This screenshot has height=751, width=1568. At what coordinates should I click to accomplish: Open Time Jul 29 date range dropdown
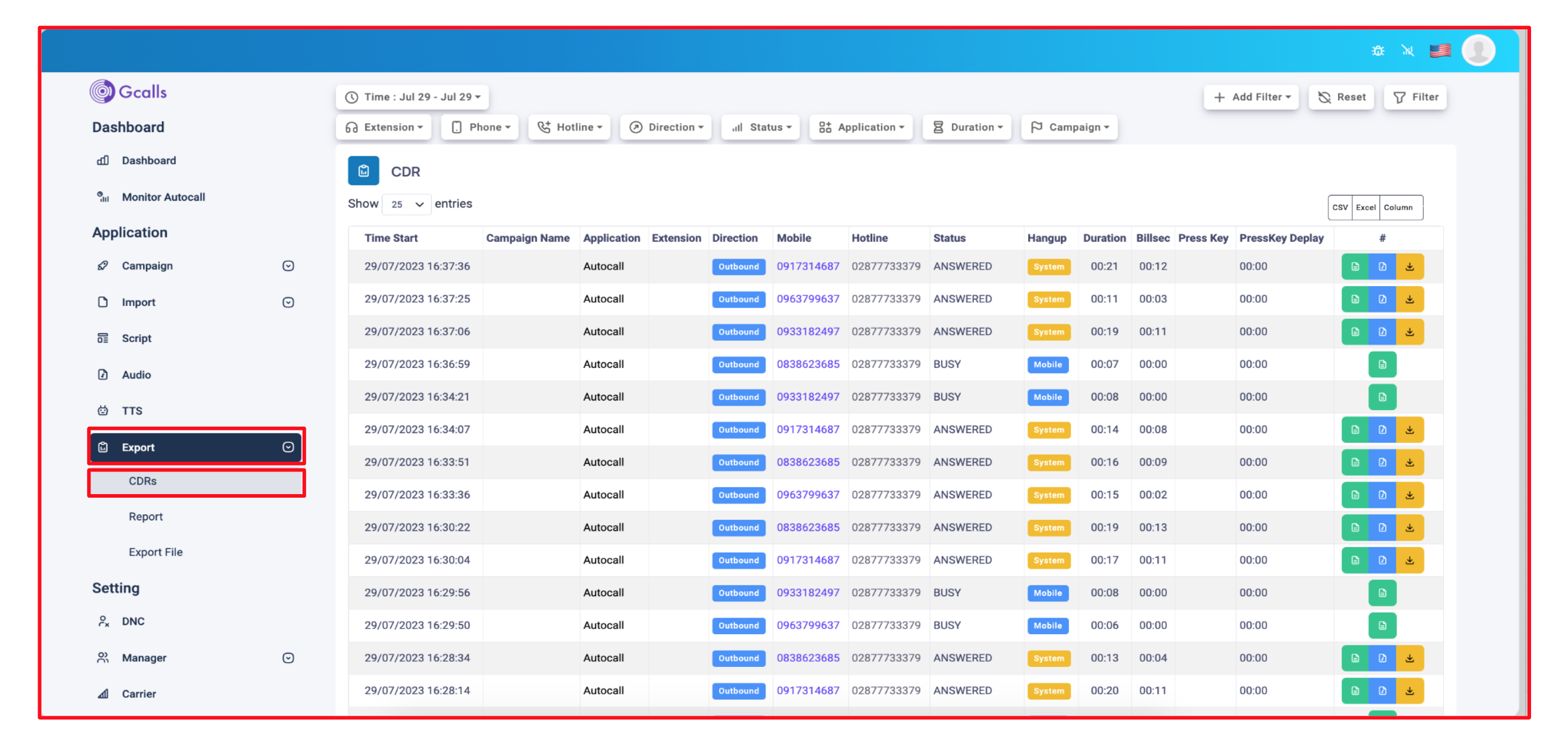(x=412, y=98)
